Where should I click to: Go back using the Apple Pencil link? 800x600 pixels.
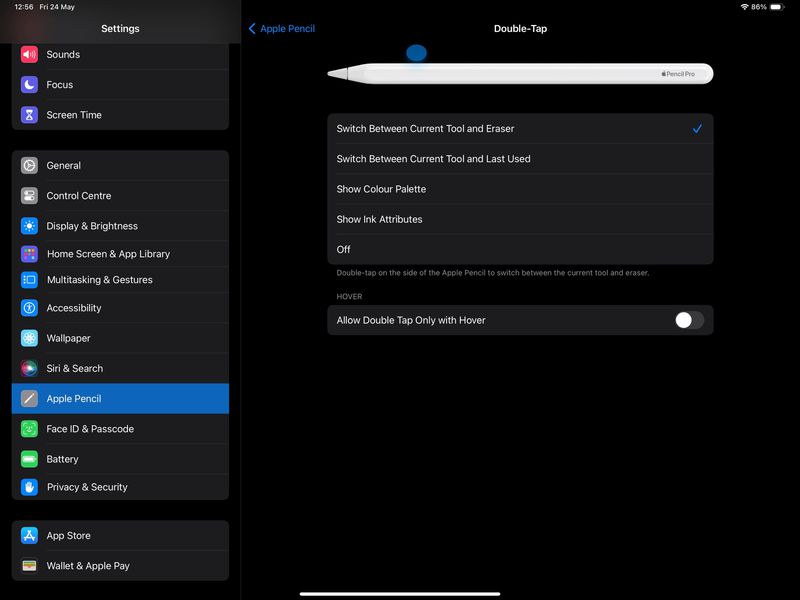[282, 28]
